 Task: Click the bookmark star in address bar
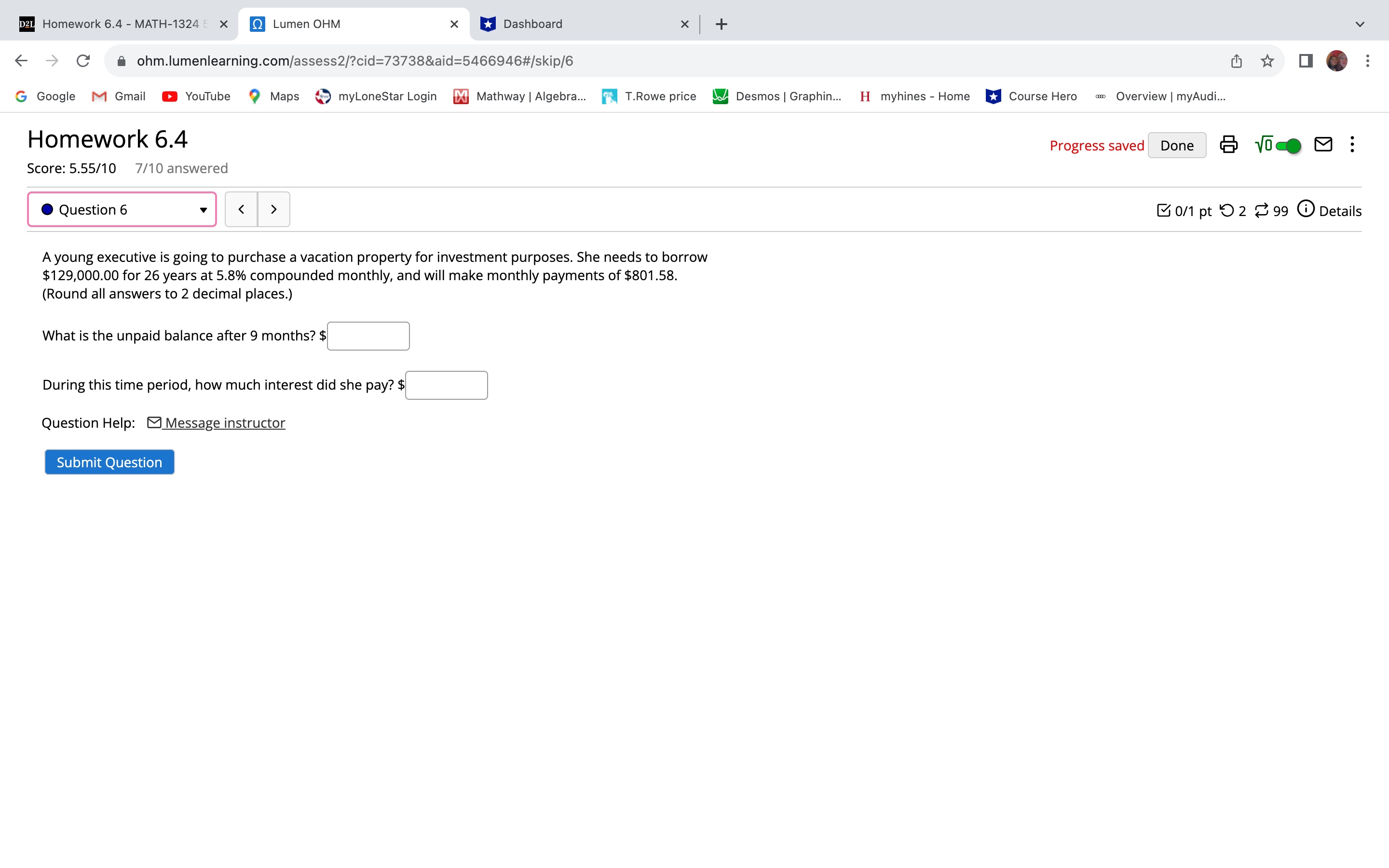(x=1267, y=61)
